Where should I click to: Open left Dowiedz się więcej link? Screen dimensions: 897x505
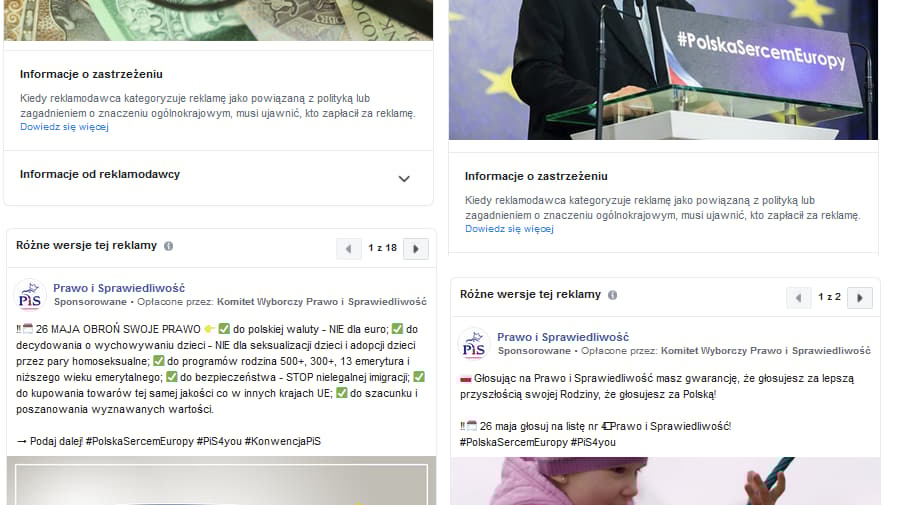[x=64, y=127]
